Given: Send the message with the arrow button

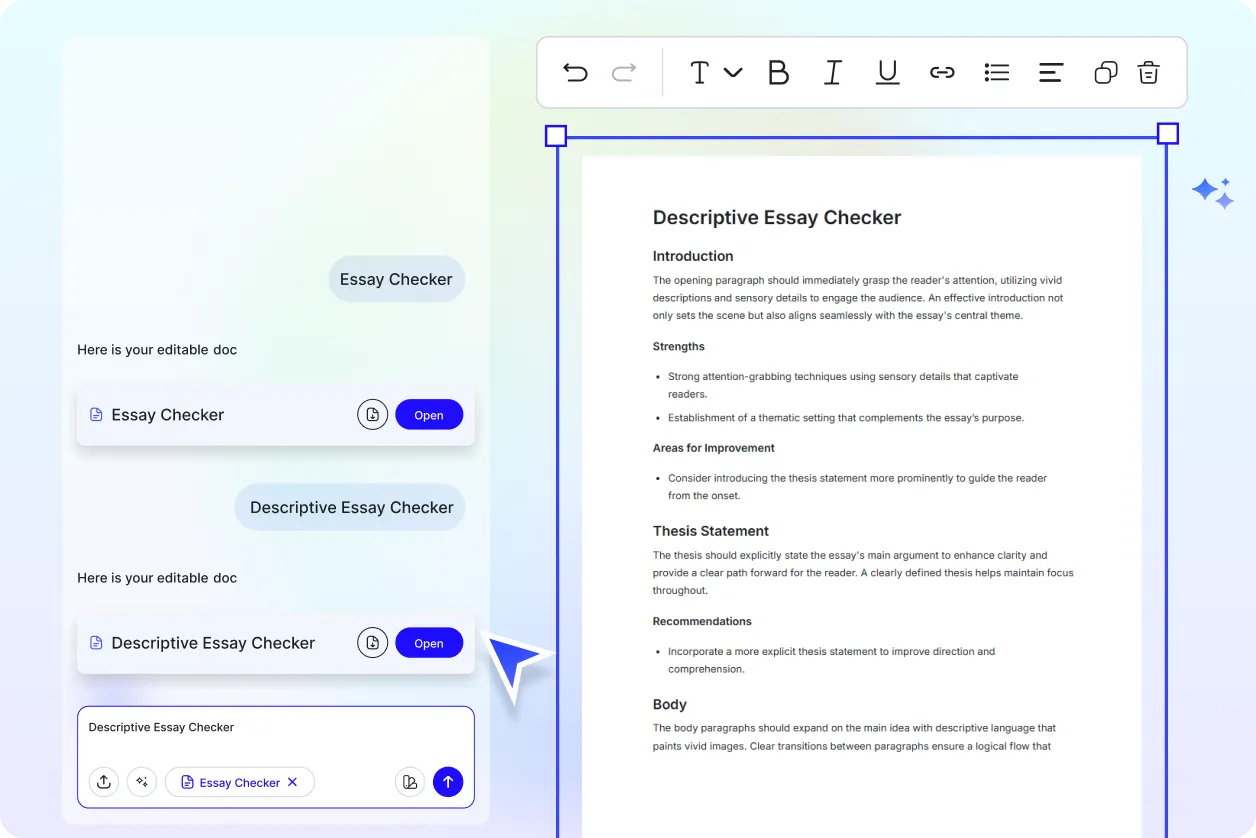Looking at the screenshot, I should 448,782.
